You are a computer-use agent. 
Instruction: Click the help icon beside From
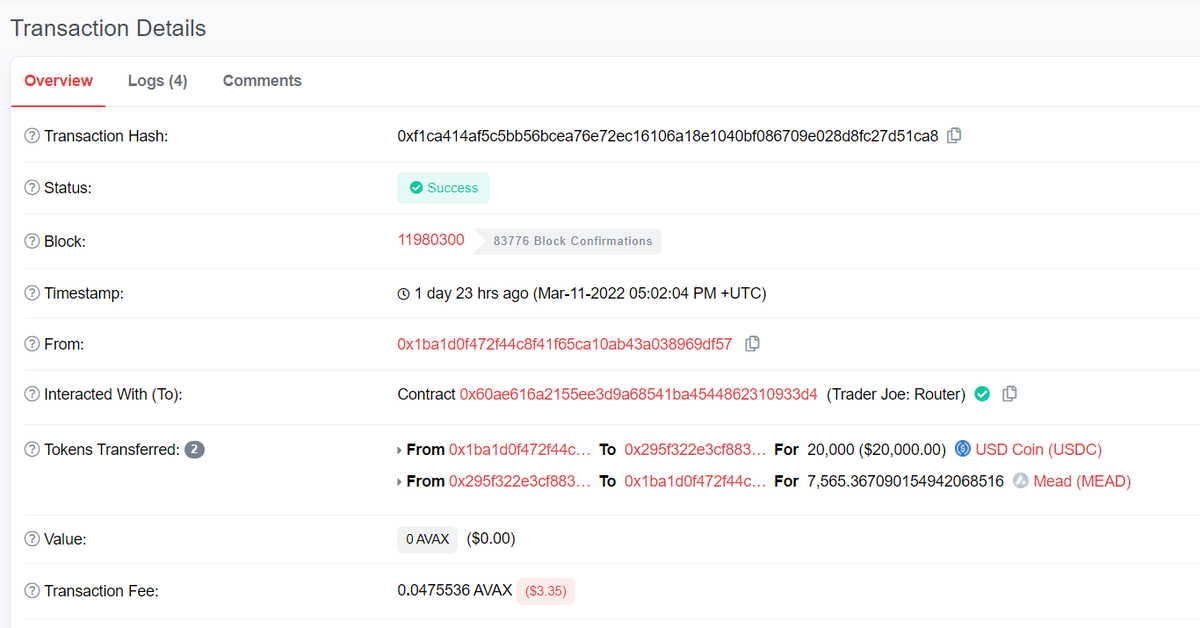click(x=32, y=344)
